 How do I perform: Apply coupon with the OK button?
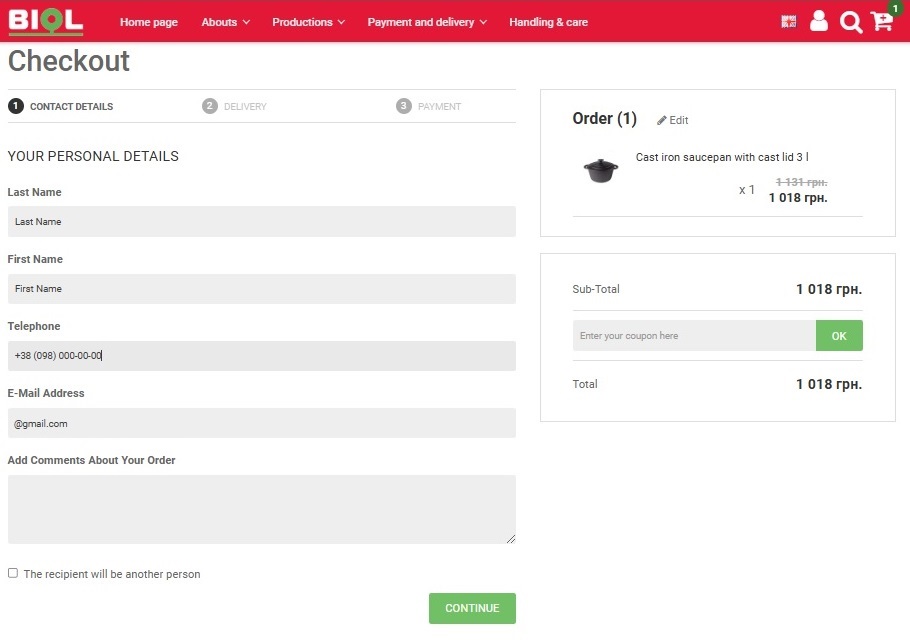click(839, 336)
